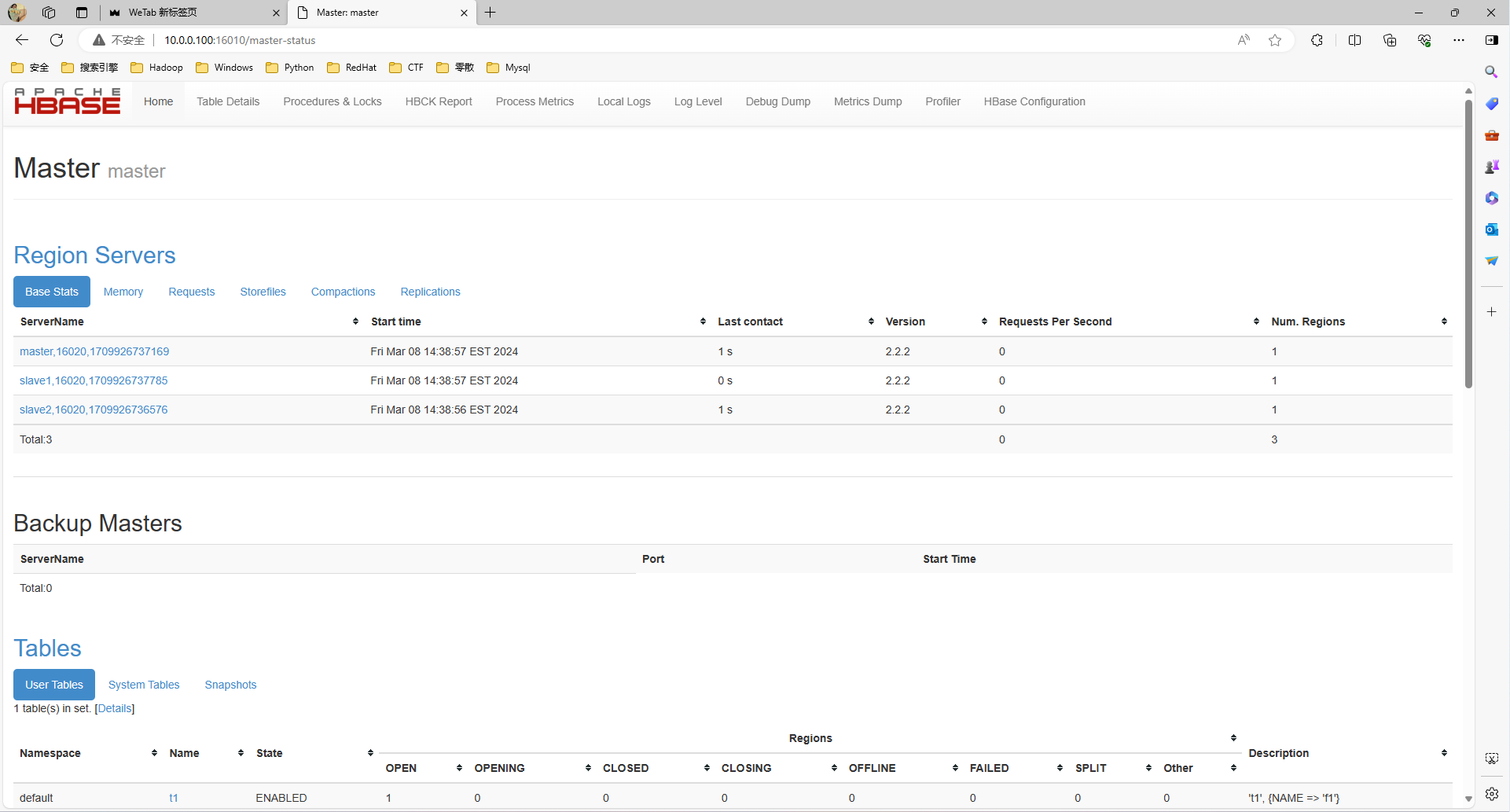Open sidebar shopping tag icon
Viewport: 1510px width, 812px height.
(x=1491, y=104)
